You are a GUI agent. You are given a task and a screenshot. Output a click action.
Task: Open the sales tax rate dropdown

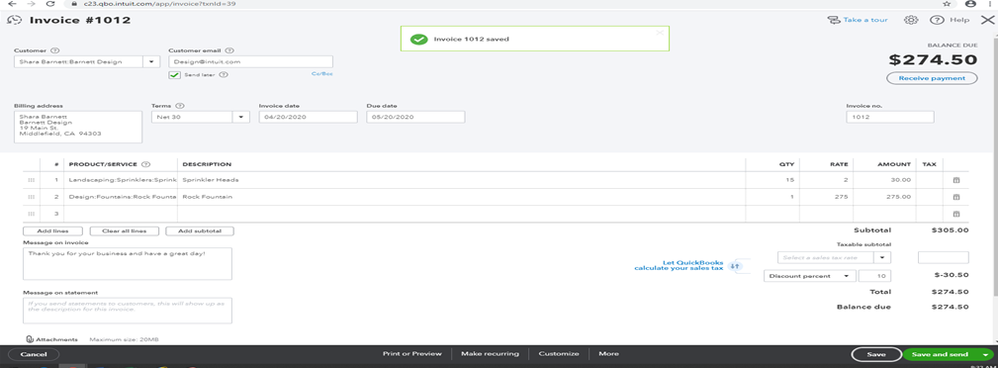click(883, 257)
